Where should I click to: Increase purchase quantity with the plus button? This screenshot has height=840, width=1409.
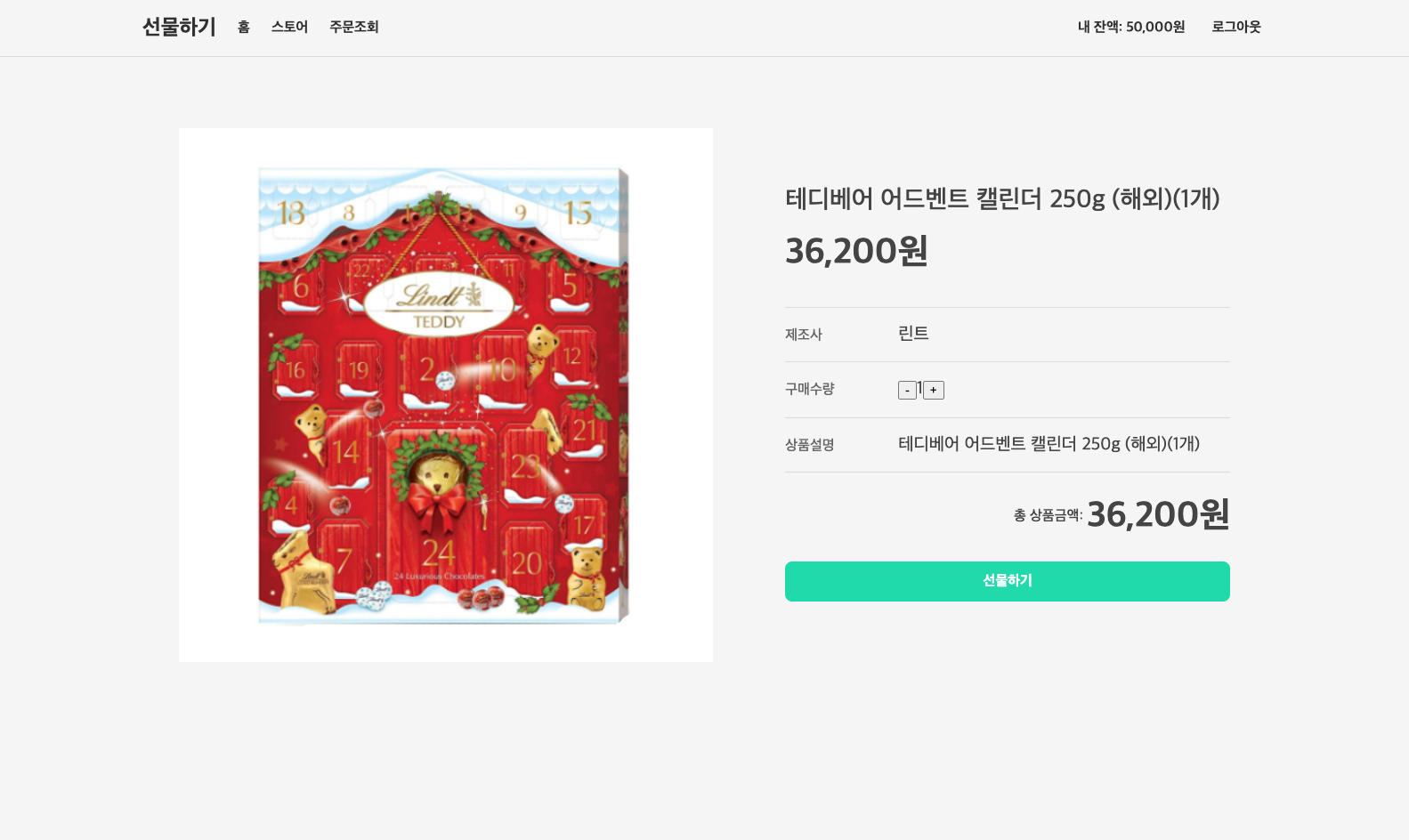click(x=933, y=390)
